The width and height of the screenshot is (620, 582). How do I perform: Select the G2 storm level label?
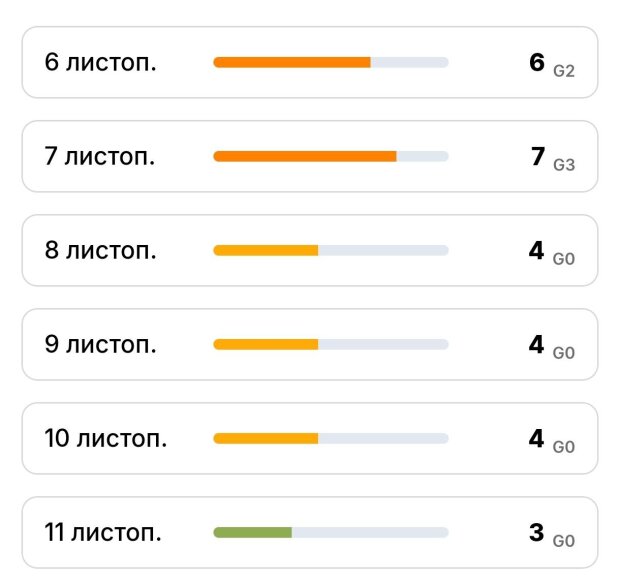(564, 71)
